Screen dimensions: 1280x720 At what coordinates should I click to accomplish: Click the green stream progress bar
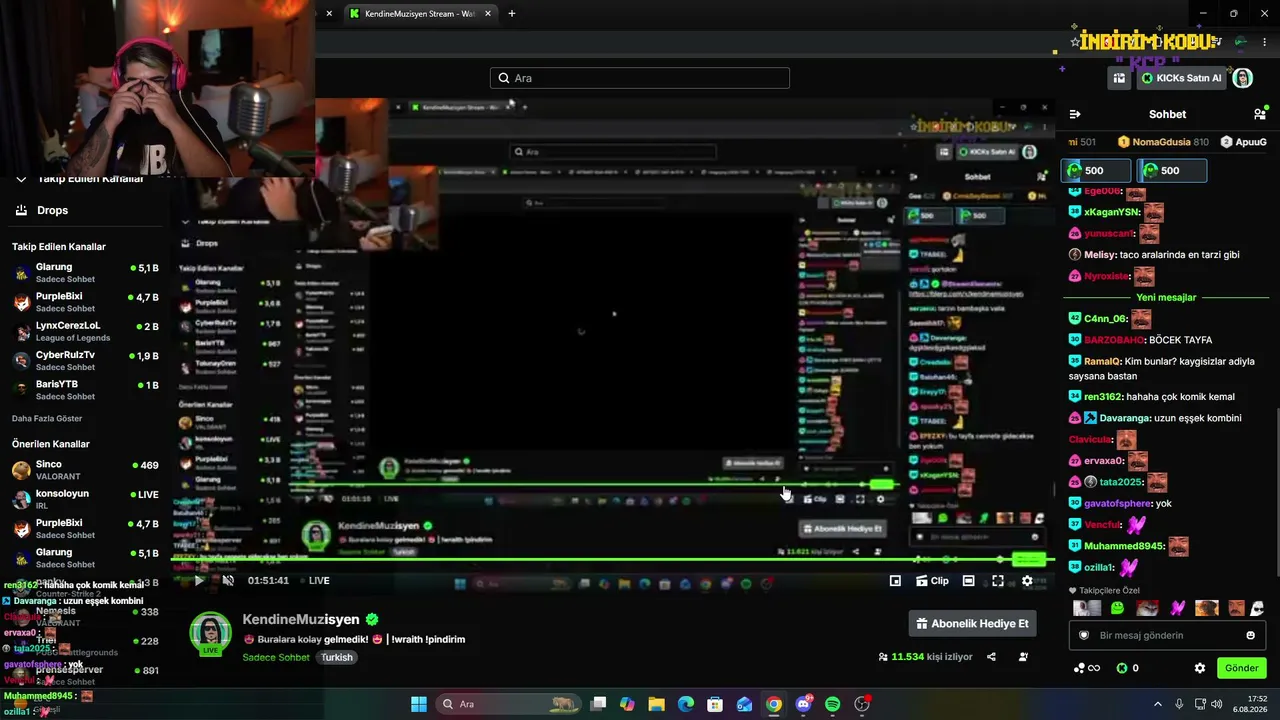coord(614,561)
